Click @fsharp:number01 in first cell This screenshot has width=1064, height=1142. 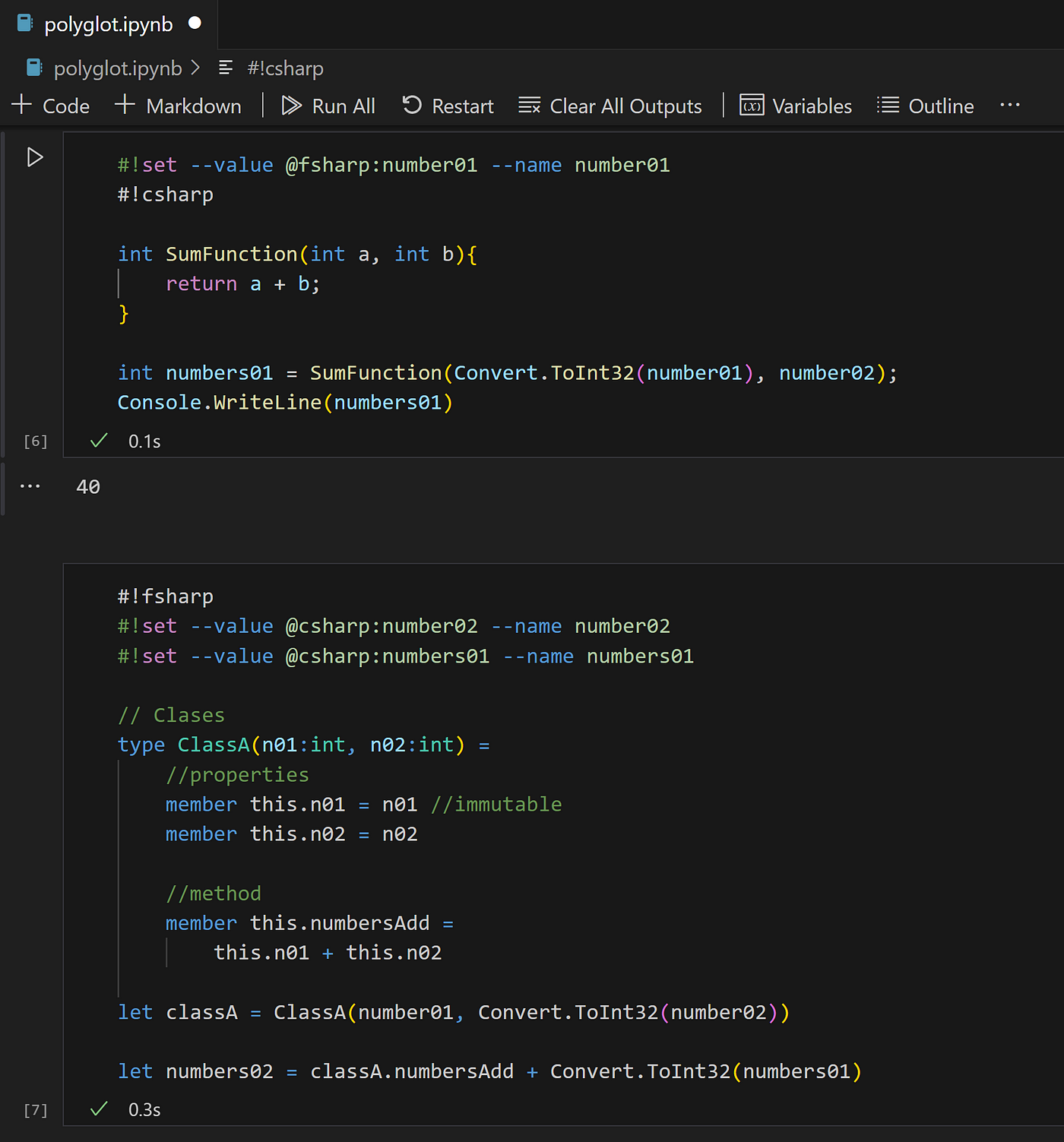382,165
